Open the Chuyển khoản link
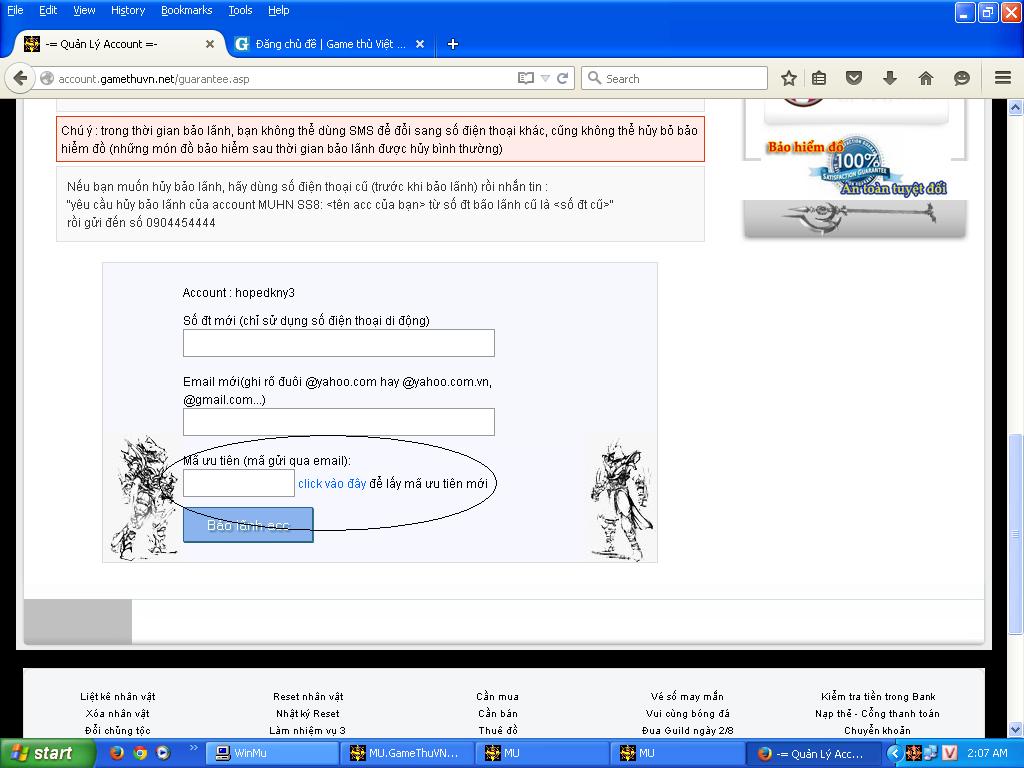 877,731
